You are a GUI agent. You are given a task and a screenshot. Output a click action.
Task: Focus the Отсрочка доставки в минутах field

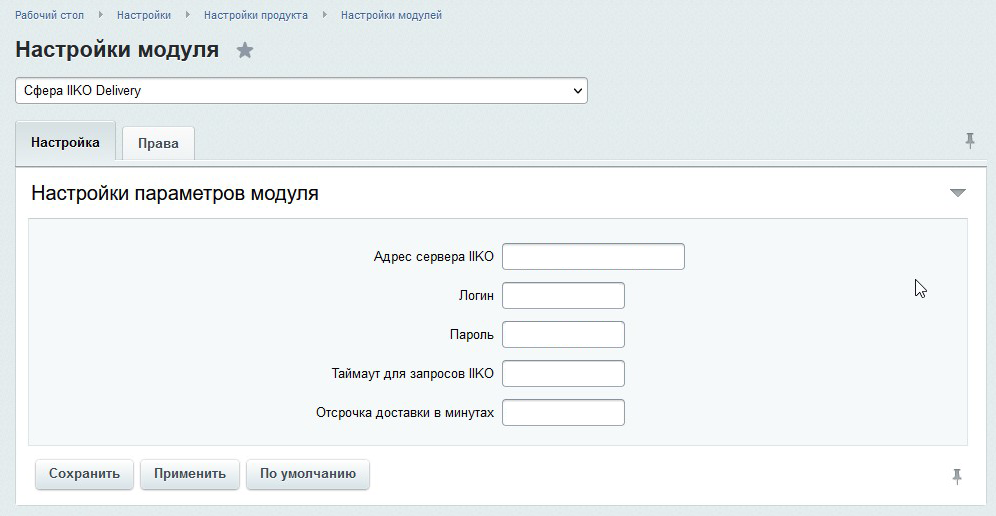[x=563, y=412]
